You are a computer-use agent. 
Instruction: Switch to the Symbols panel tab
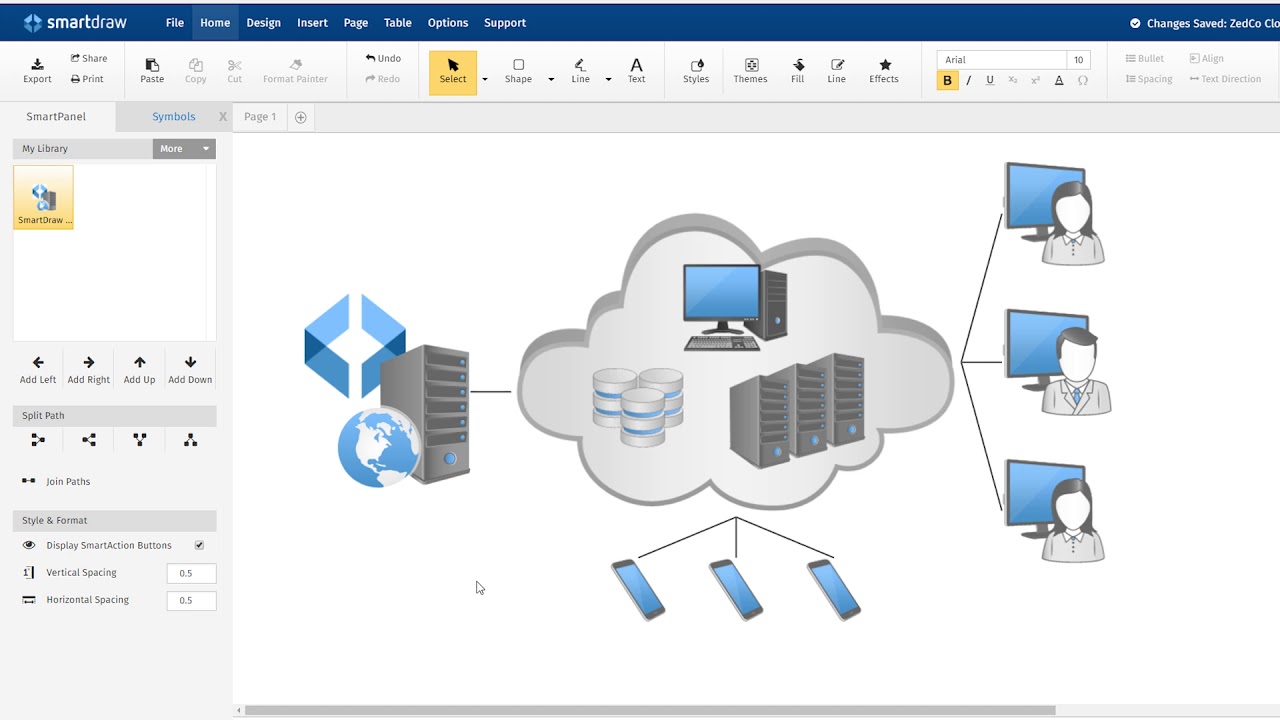pos(173,117)
